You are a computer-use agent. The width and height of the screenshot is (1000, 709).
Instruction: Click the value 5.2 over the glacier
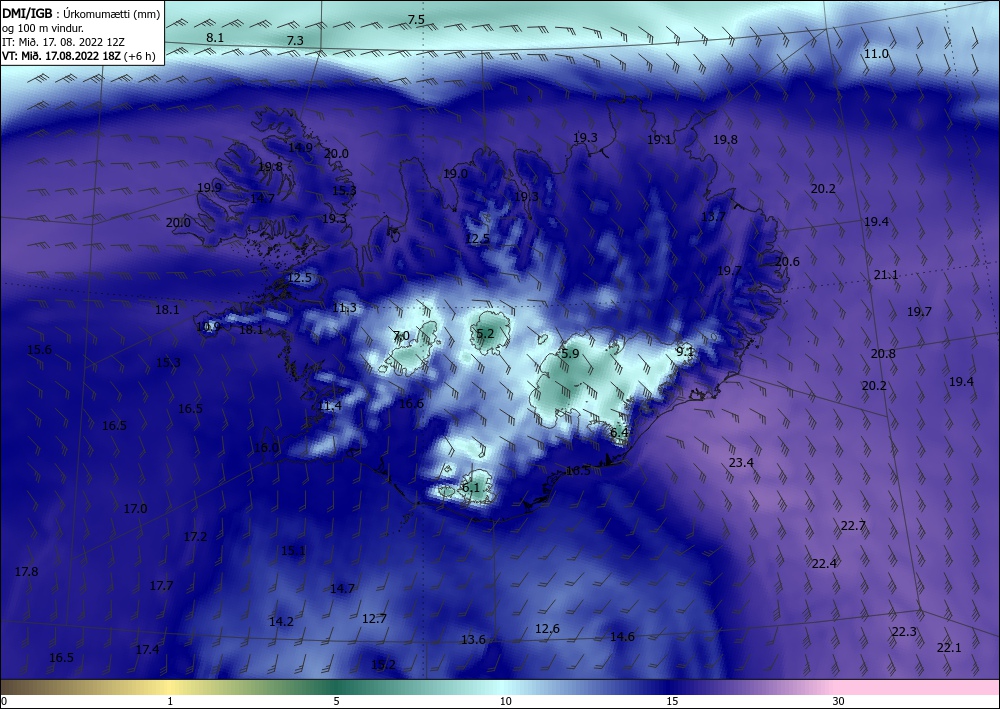coord(485,333)
